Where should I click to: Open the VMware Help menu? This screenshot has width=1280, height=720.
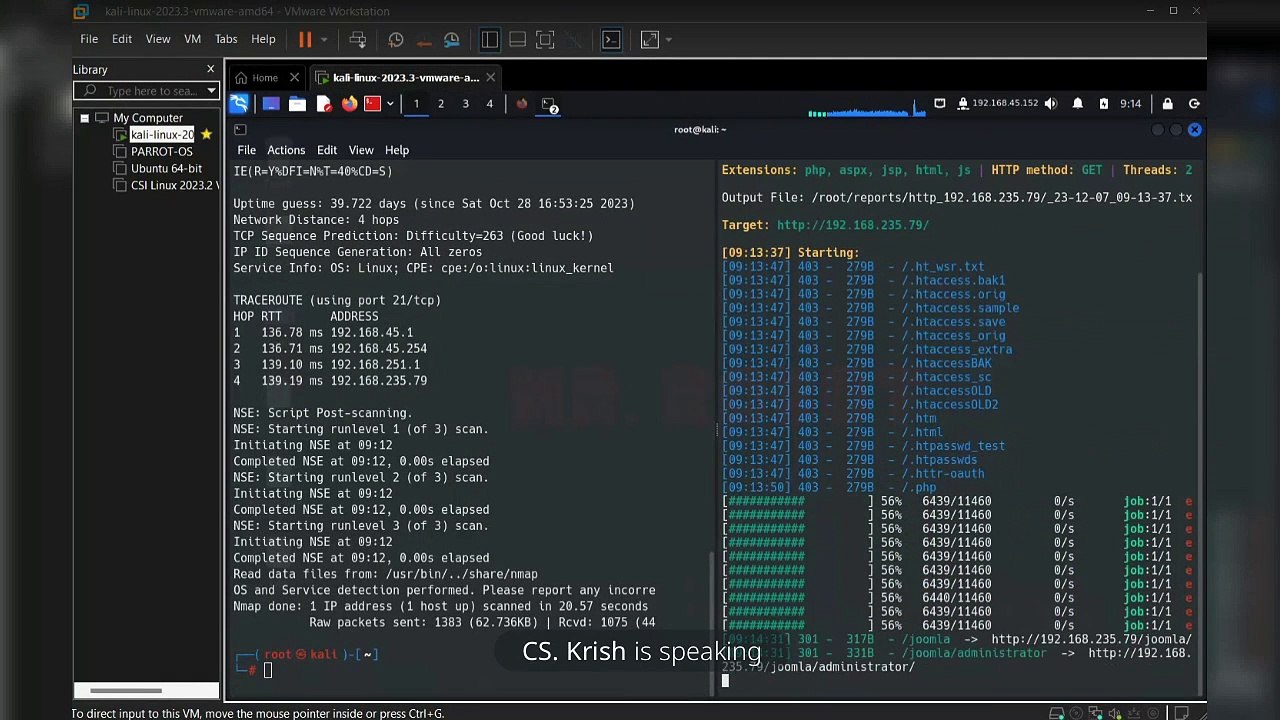263,39
